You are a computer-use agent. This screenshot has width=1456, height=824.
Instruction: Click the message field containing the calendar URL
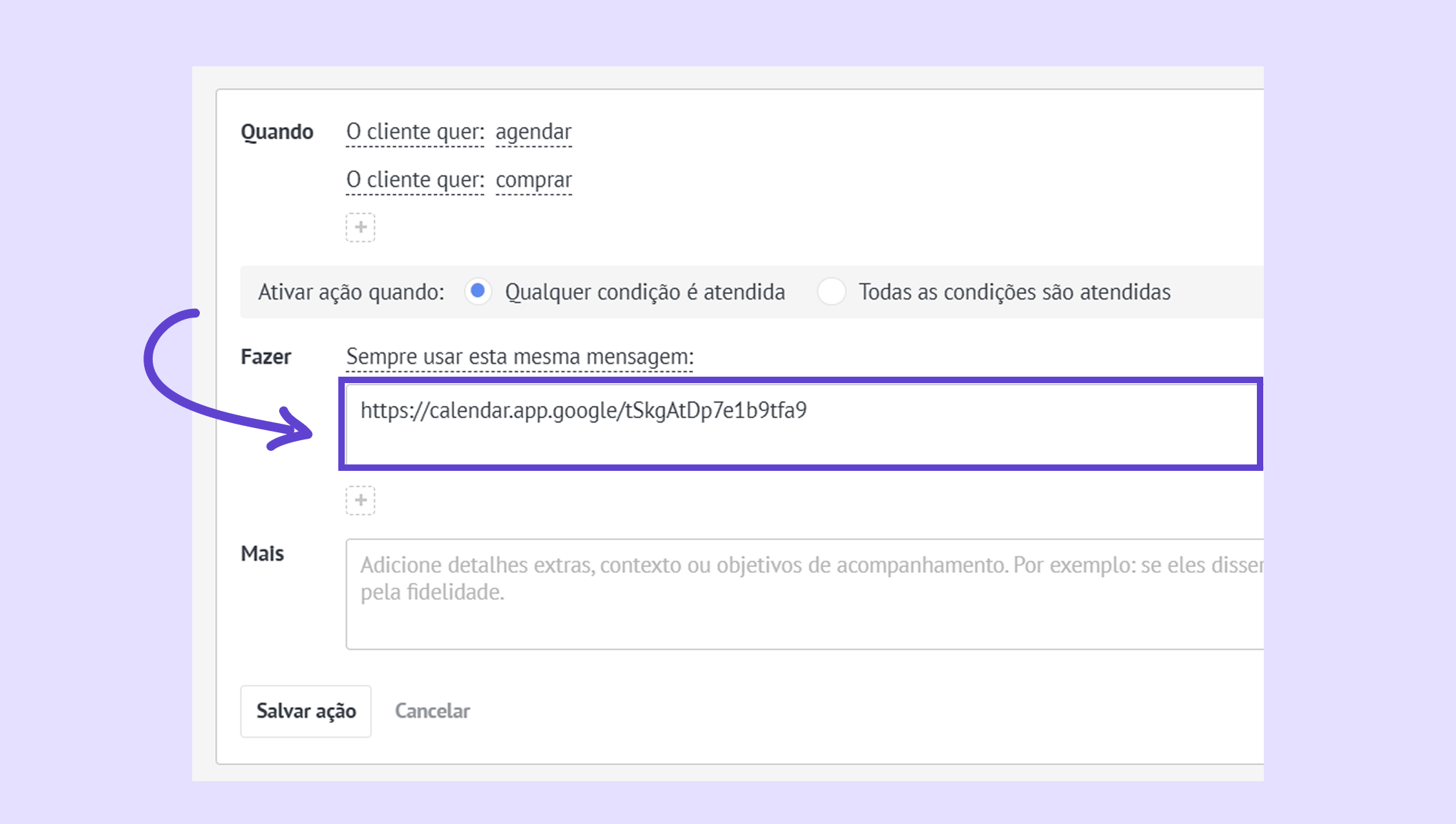[x=799, y=424]
